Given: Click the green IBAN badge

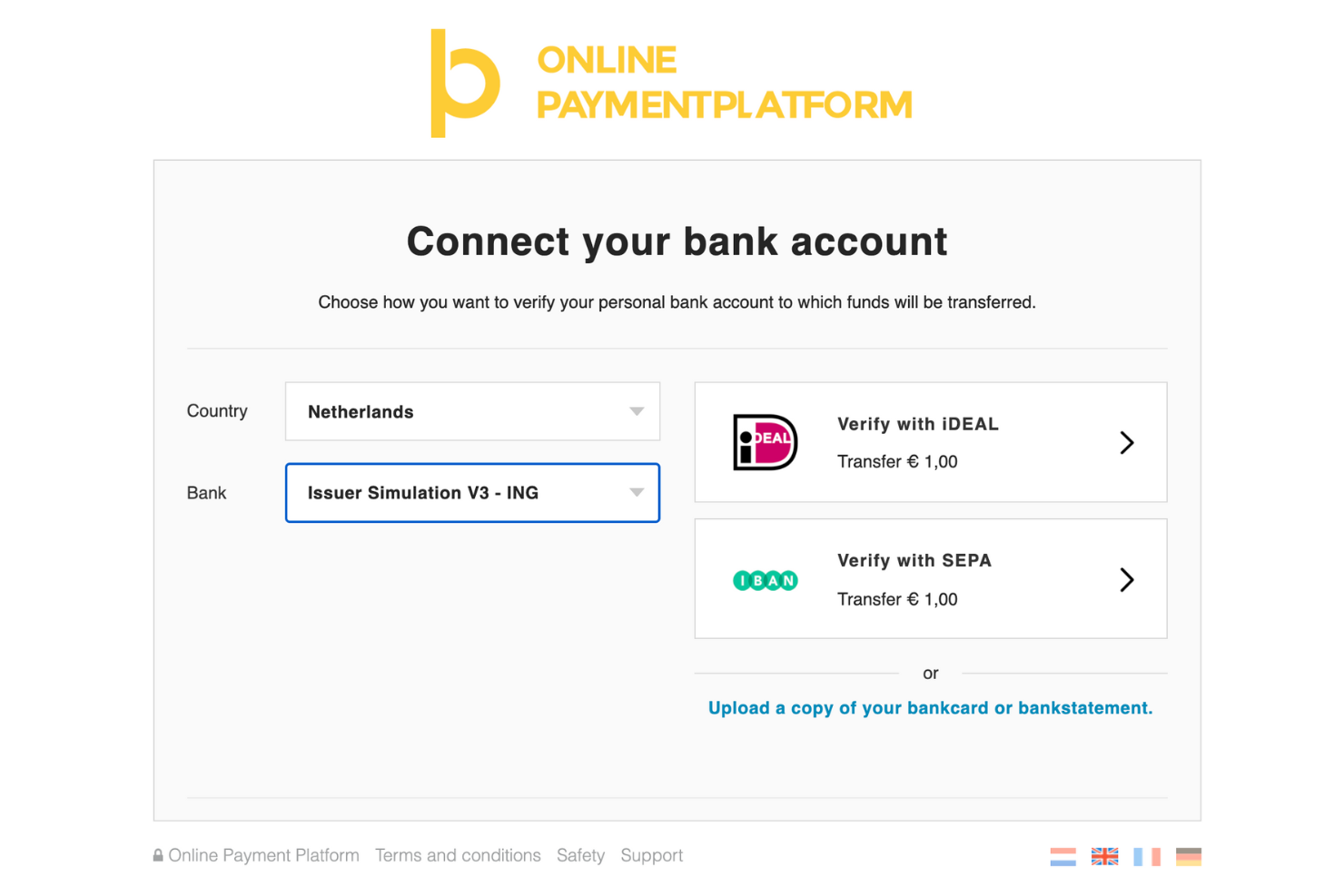Looking at the screenshot, I should tap(766, 579).
